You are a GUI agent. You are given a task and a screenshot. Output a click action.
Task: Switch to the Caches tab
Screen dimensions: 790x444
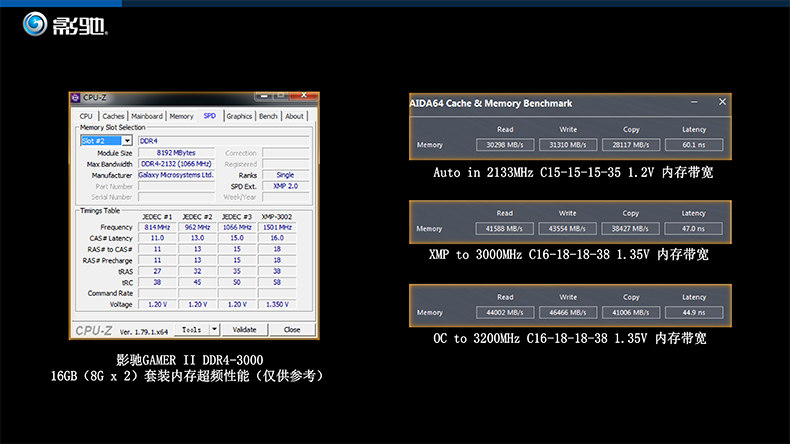click(x=113, y=116)
